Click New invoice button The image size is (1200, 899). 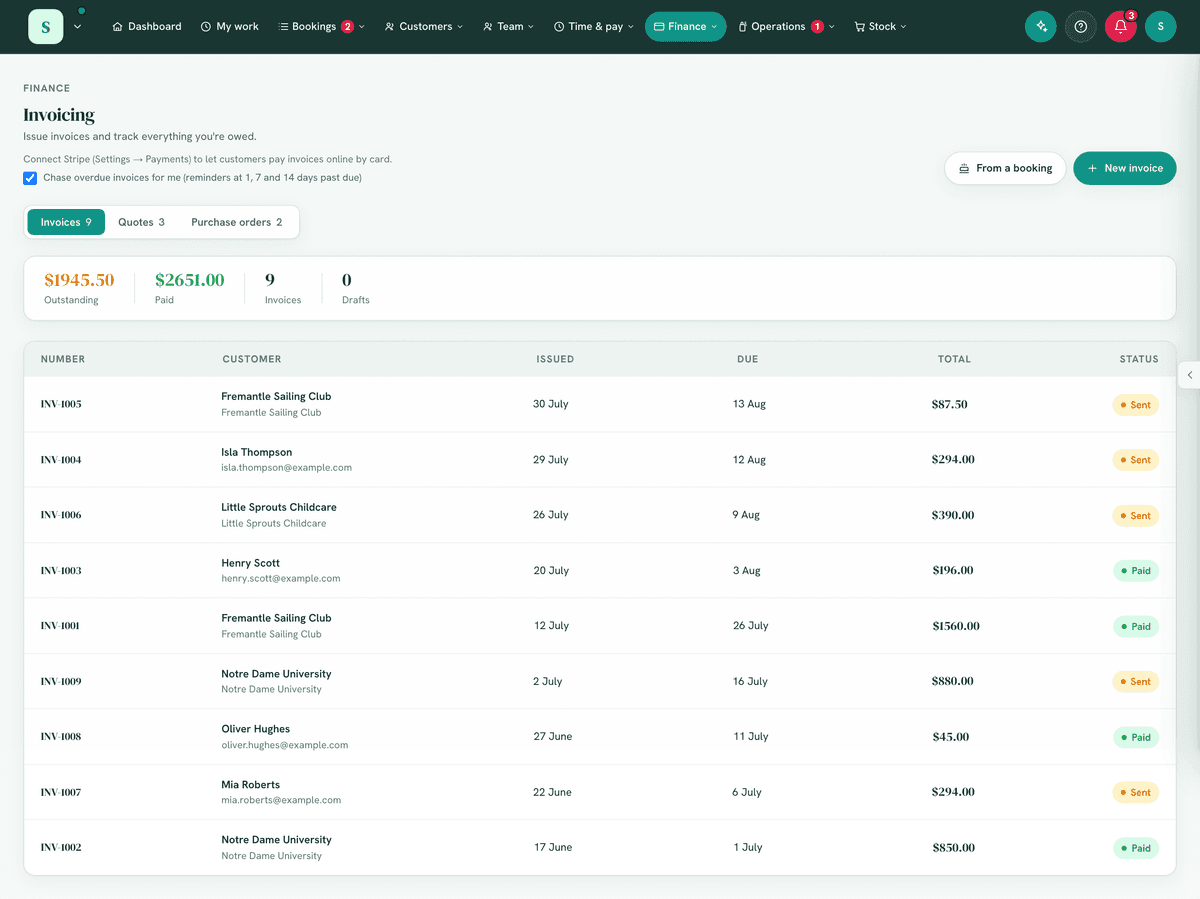point(1124,168)
